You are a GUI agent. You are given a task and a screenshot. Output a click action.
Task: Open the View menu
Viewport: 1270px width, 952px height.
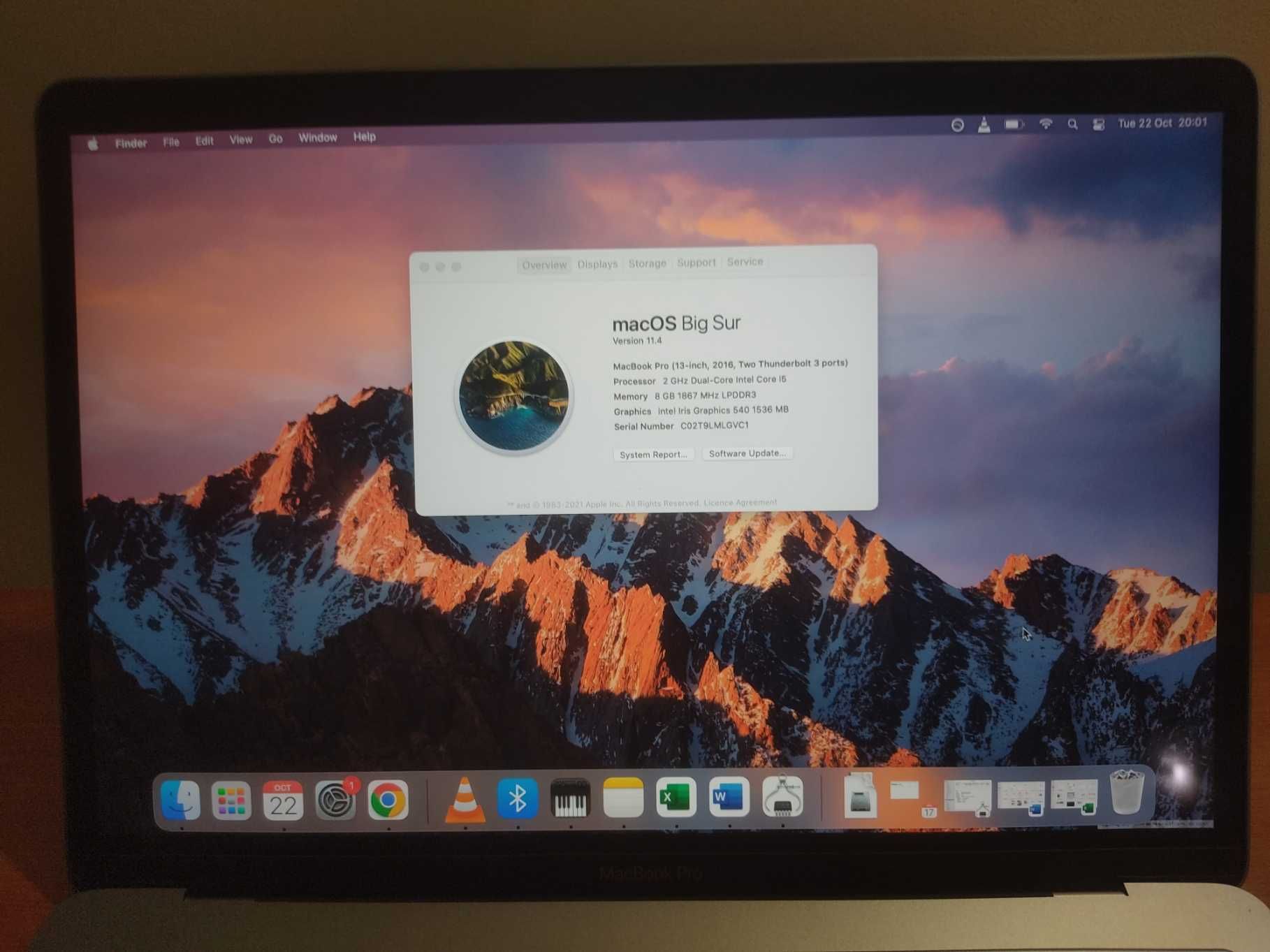coord(241,140)
